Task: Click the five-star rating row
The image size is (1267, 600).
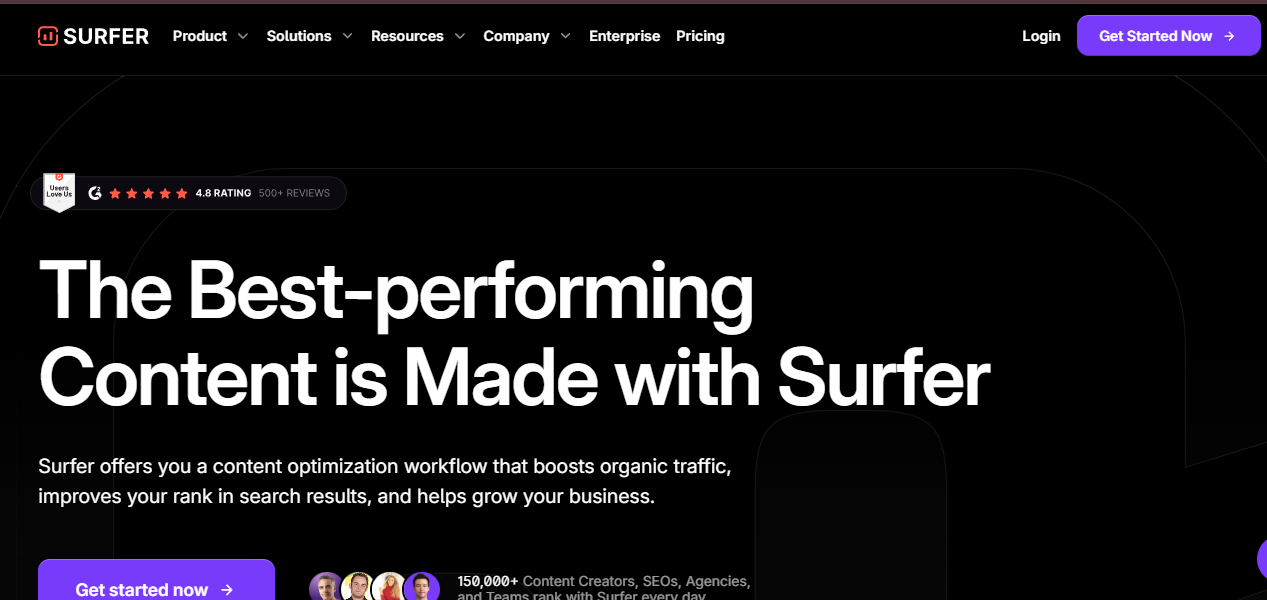Action: [148, 193]
